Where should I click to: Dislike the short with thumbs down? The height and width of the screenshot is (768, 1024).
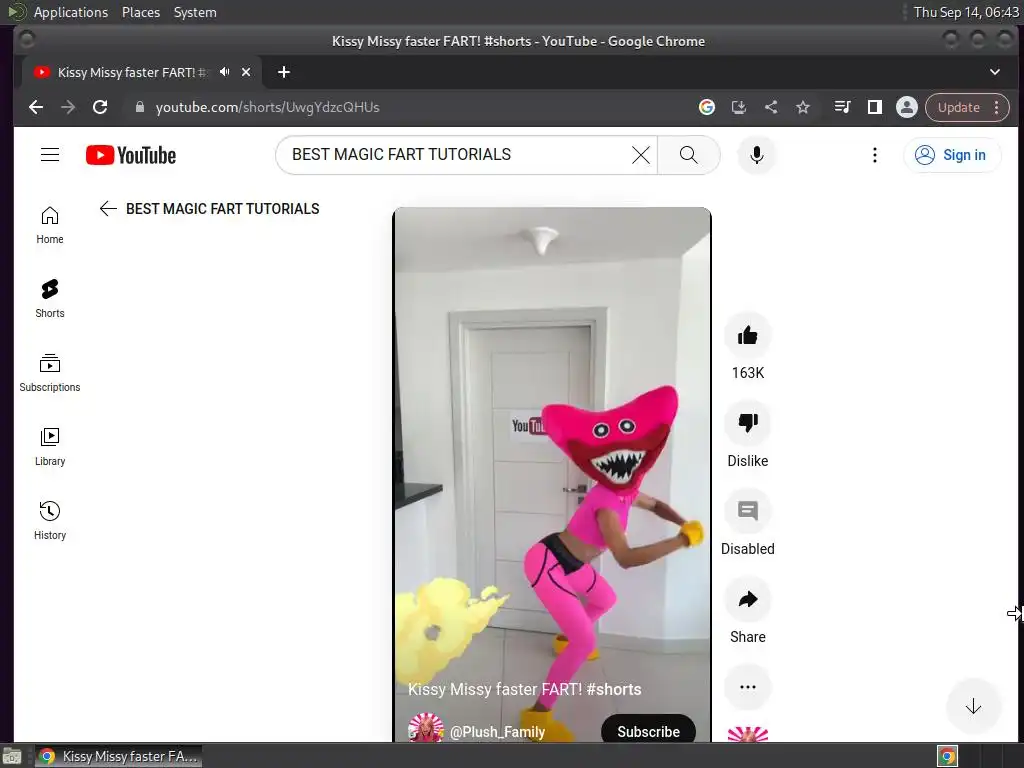click(748, 423)
